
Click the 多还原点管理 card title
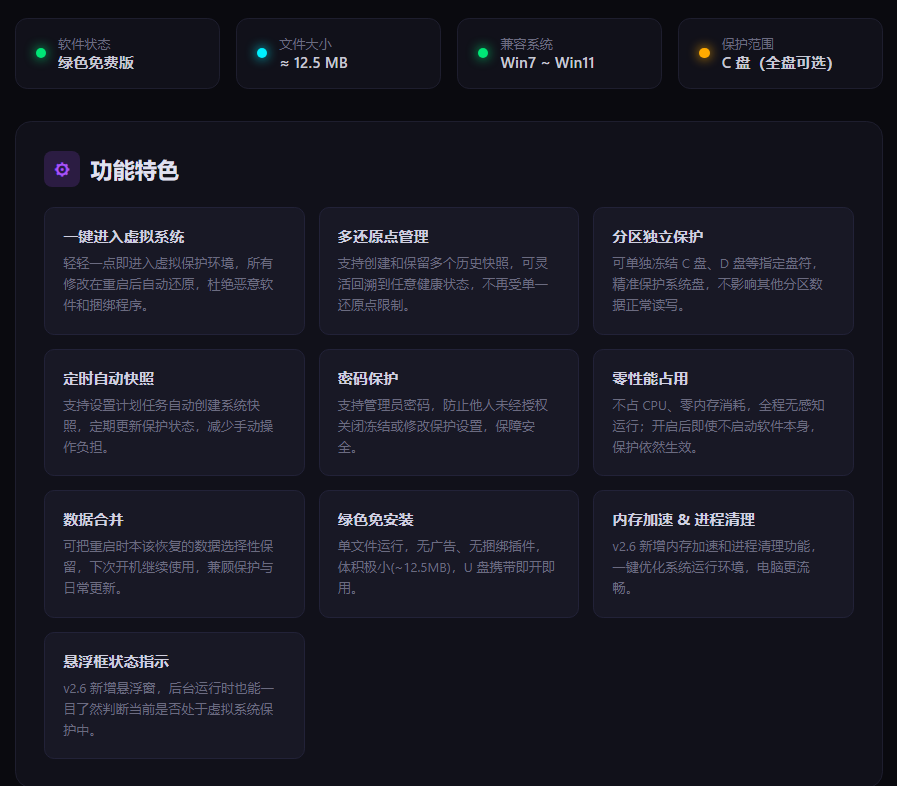point(383,237)
